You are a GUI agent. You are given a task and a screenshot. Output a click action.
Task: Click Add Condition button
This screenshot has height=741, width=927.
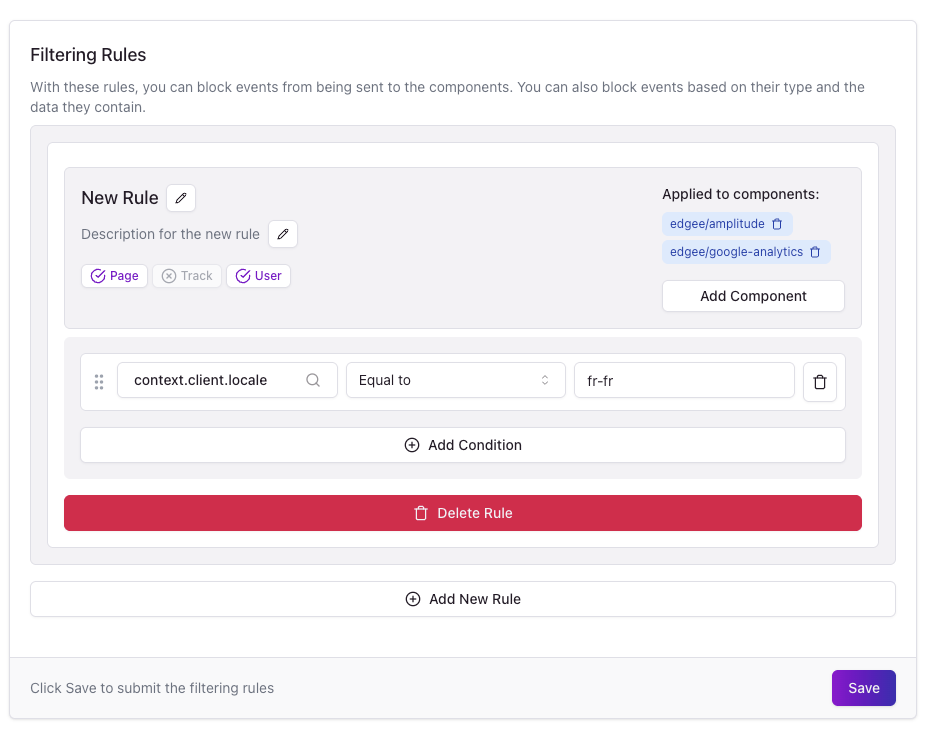point(463,445)
